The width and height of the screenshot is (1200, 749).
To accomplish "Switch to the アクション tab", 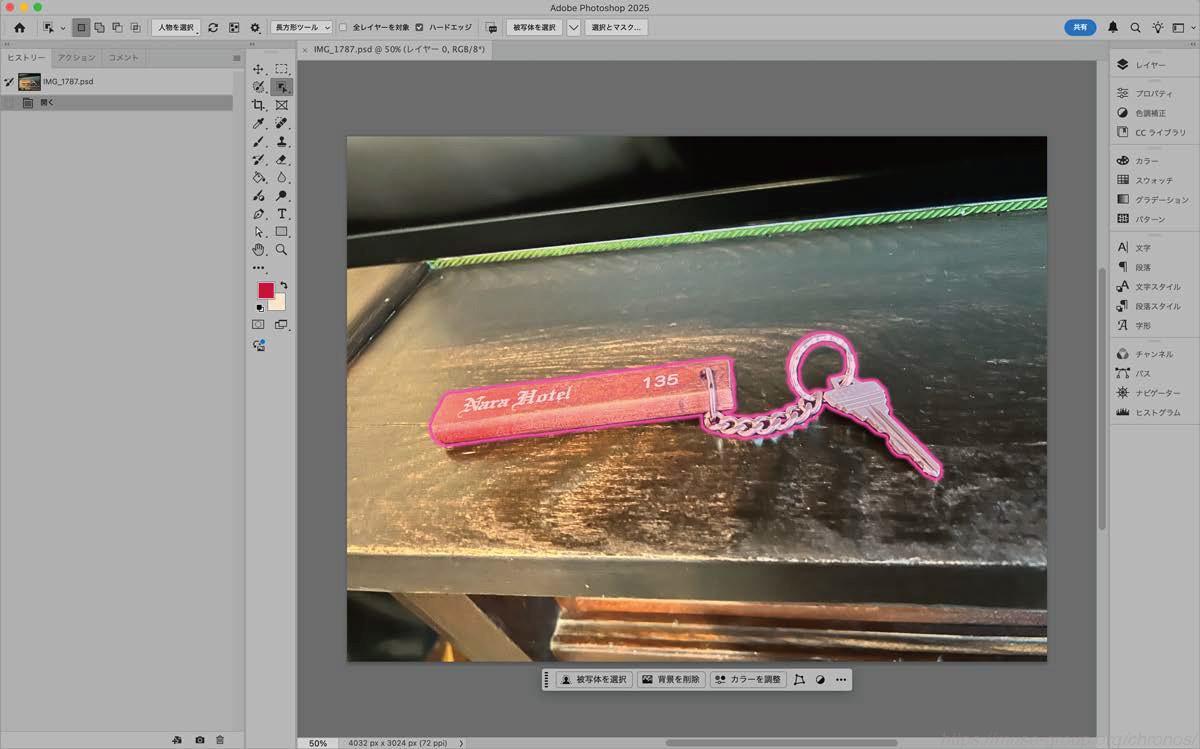I will [x=77, y=58].
